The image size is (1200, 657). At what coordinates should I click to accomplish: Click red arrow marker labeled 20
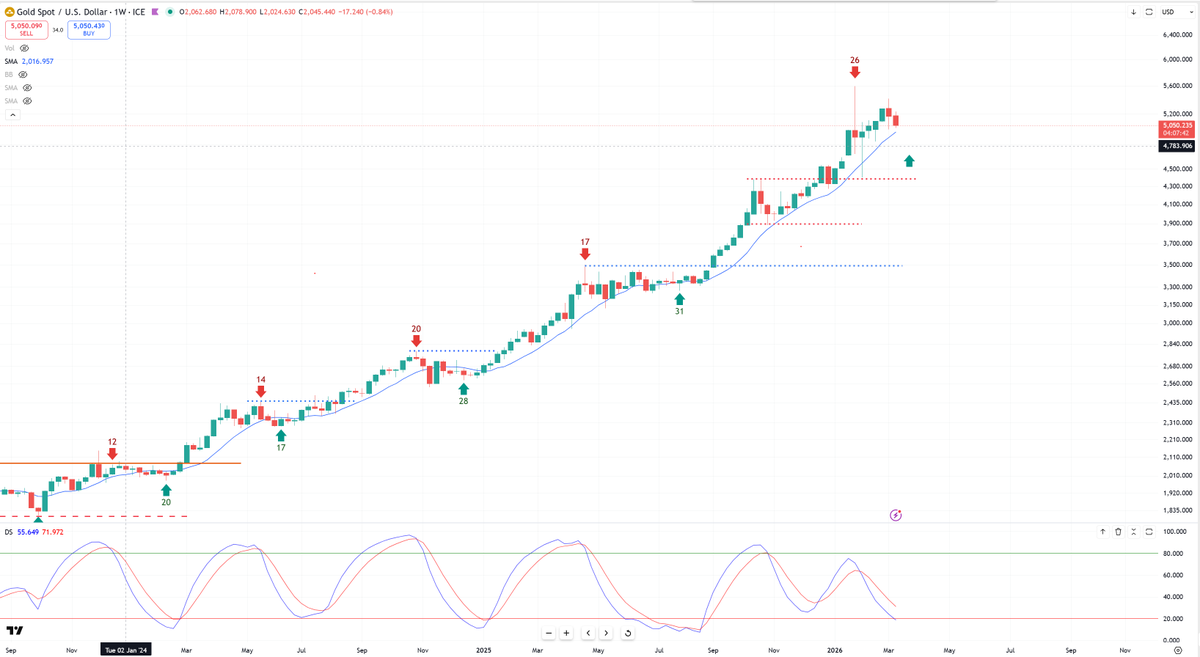point(416,341)
